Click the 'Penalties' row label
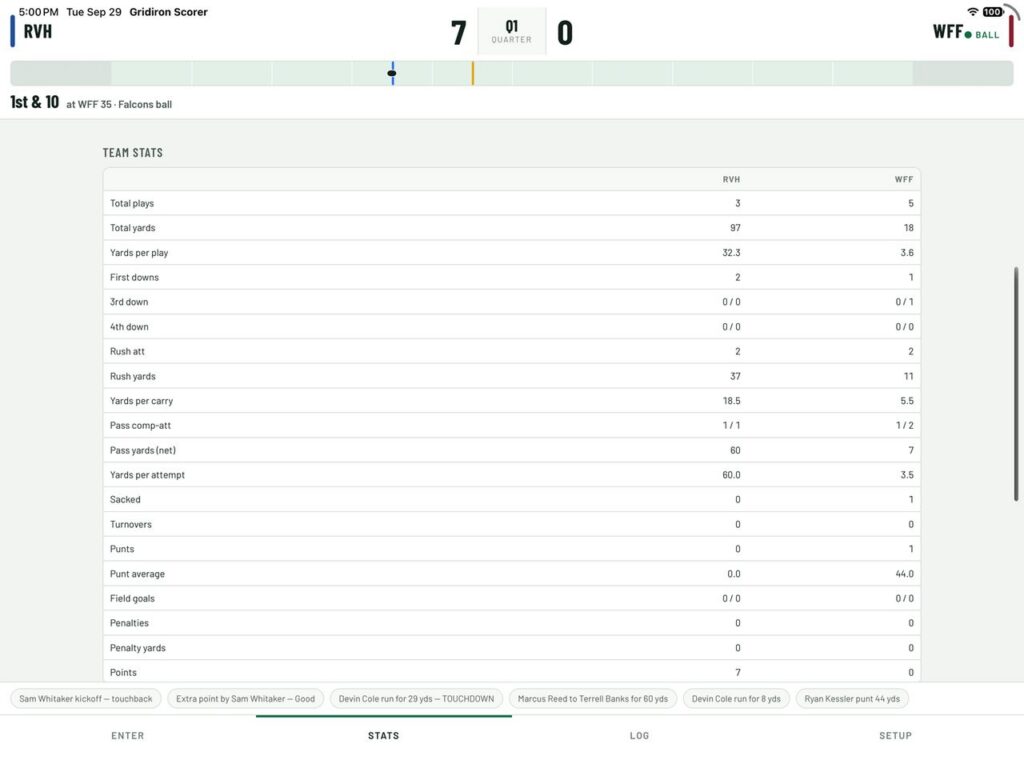Viewport: 1024px width, 768px height. coord(129,623)
